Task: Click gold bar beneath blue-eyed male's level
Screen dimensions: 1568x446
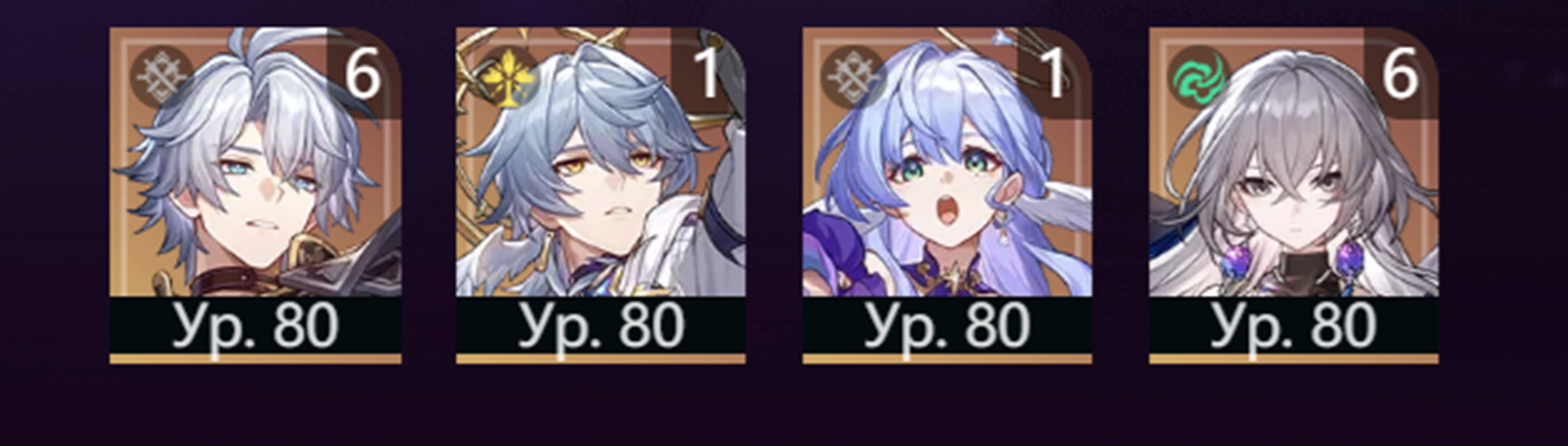Action: [255, 359]
